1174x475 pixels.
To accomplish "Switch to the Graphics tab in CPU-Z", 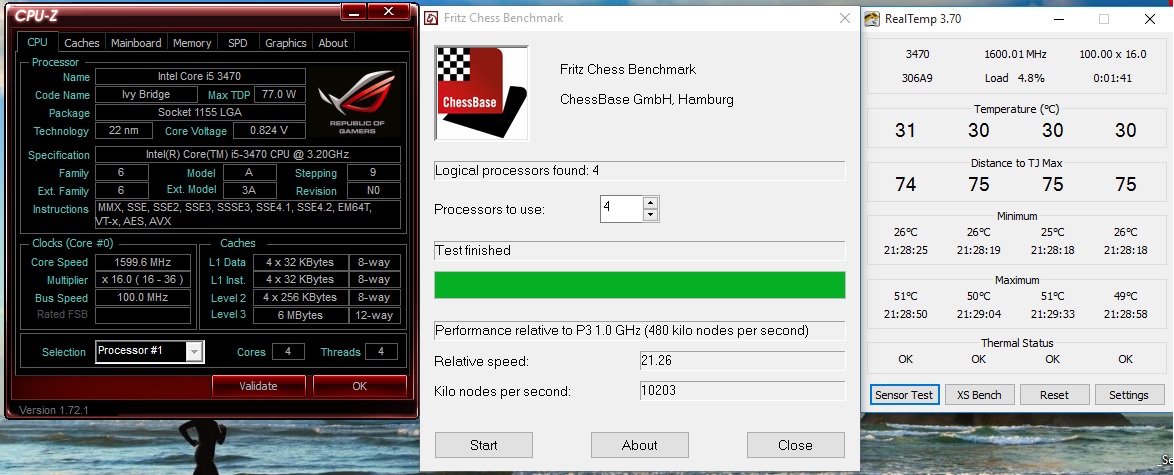I will point(285,43).
